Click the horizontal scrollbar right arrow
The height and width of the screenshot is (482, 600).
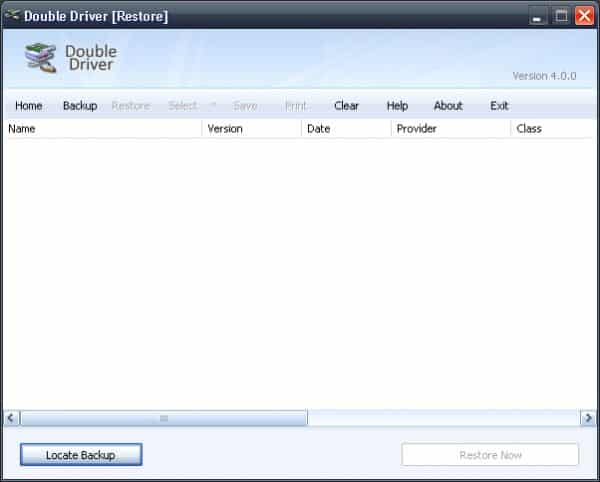[588, 418]
